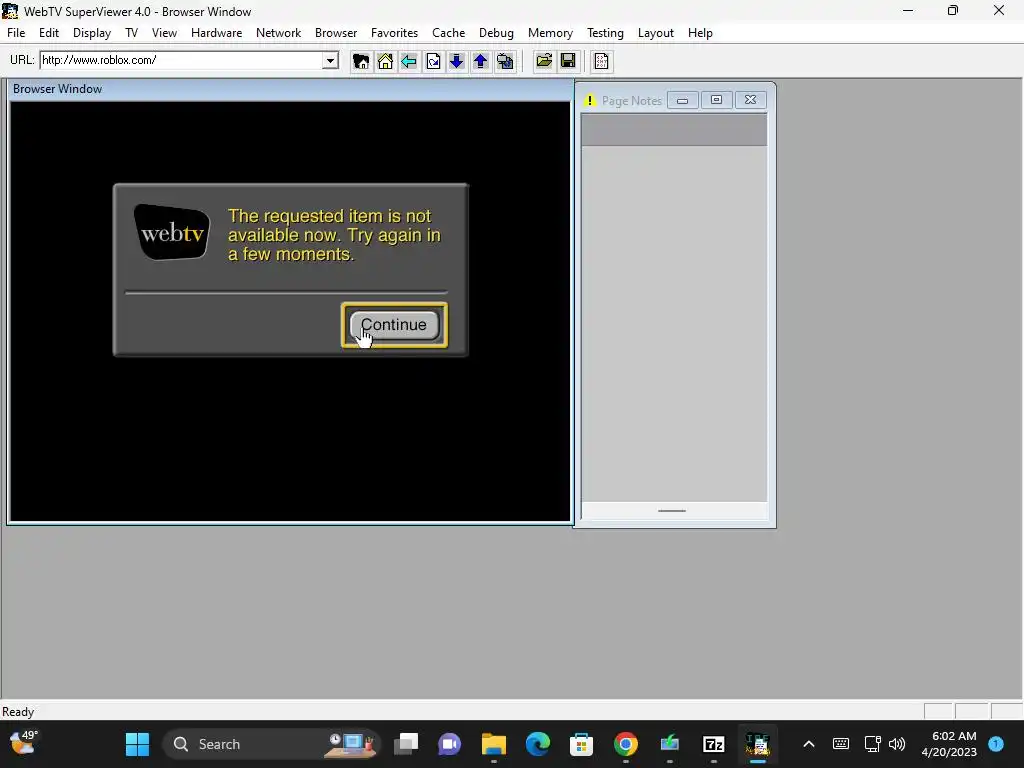Open the Memory menu
Image resolution: width=1024 pixels, height=768 pixels.
(x=550, y=33)
